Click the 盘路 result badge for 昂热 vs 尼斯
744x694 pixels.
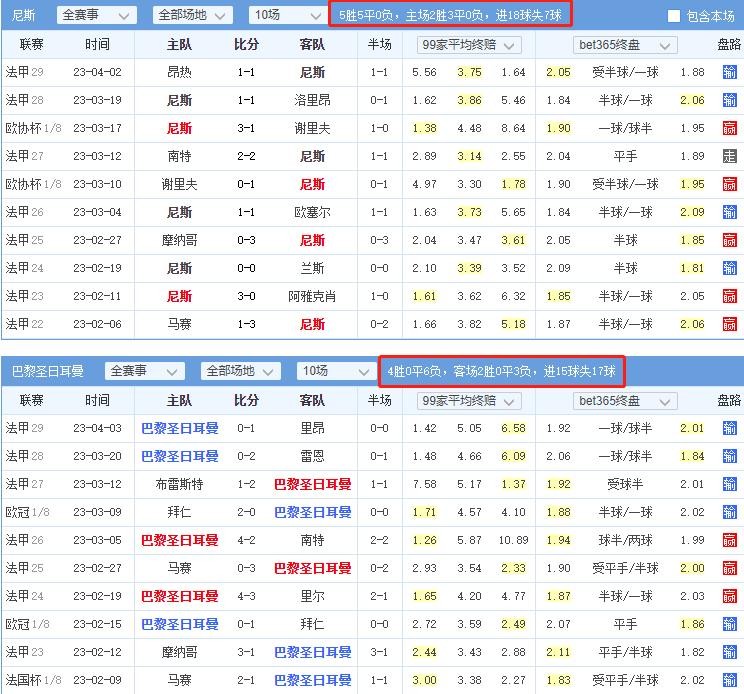click(x=729, y=73)
